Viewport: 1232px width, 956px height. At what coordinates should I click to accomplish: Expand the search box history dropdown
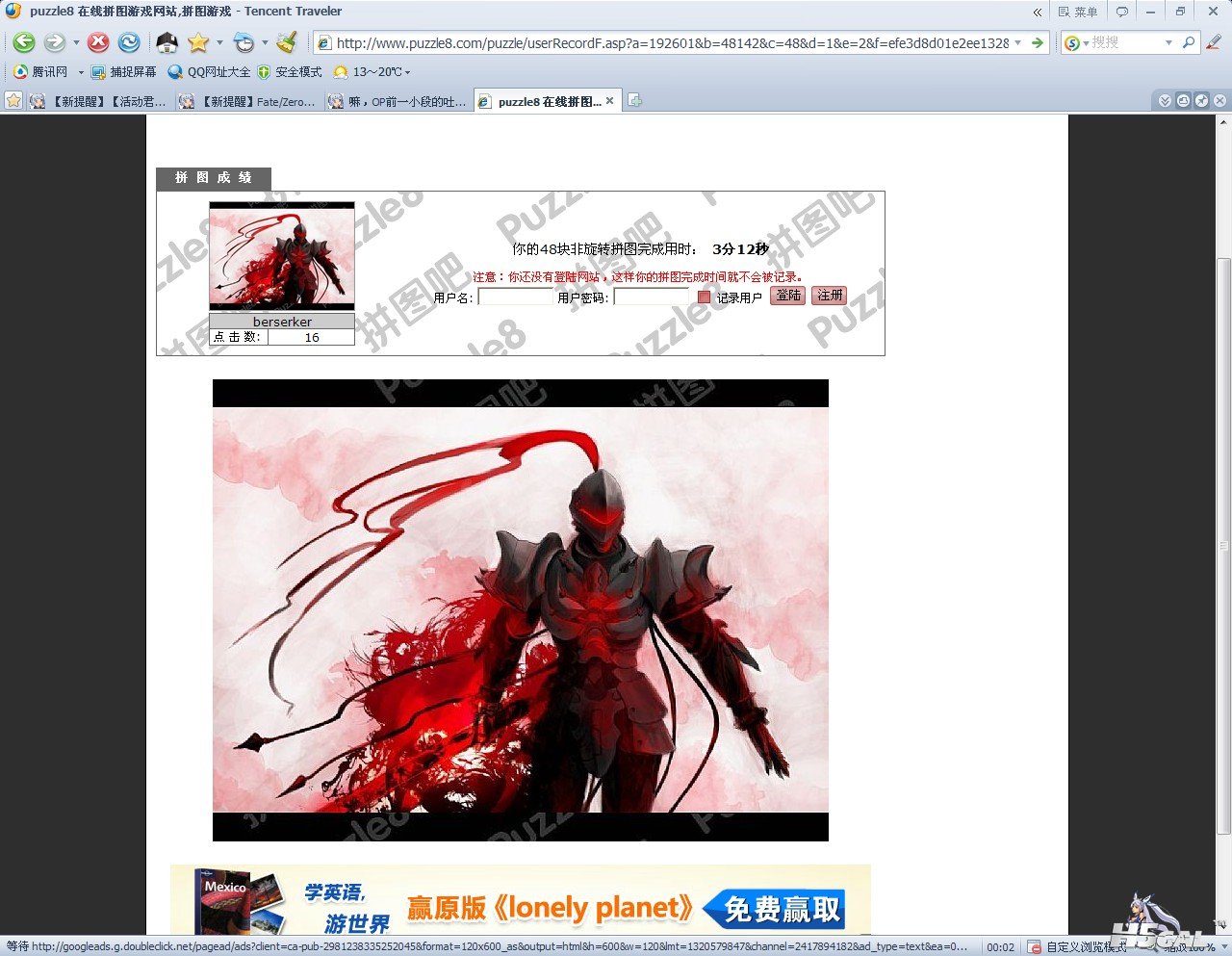click(1168, 42)
